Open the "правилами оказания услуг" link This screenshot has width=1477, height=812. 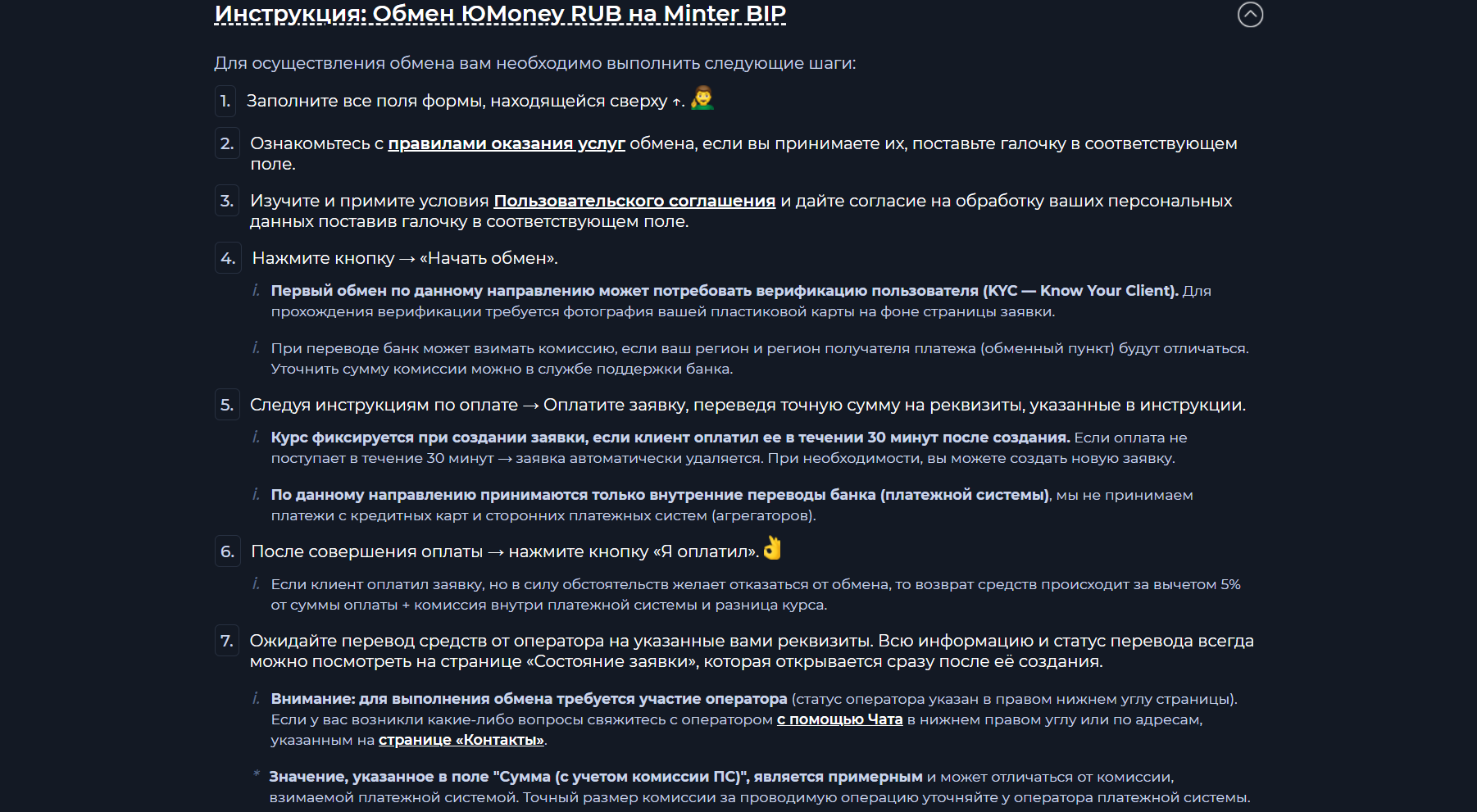(507, 143)
